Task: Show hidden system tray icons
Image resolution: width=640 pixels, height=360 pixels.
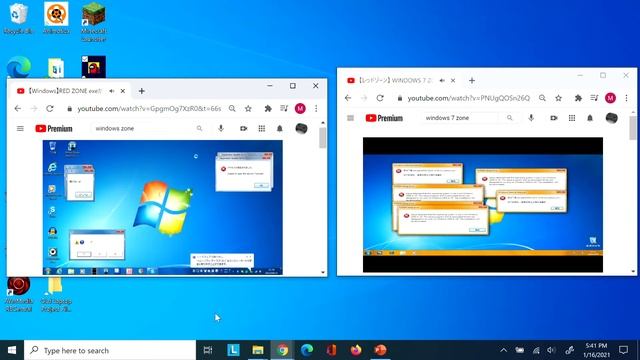Action: [x=504, y=350]
